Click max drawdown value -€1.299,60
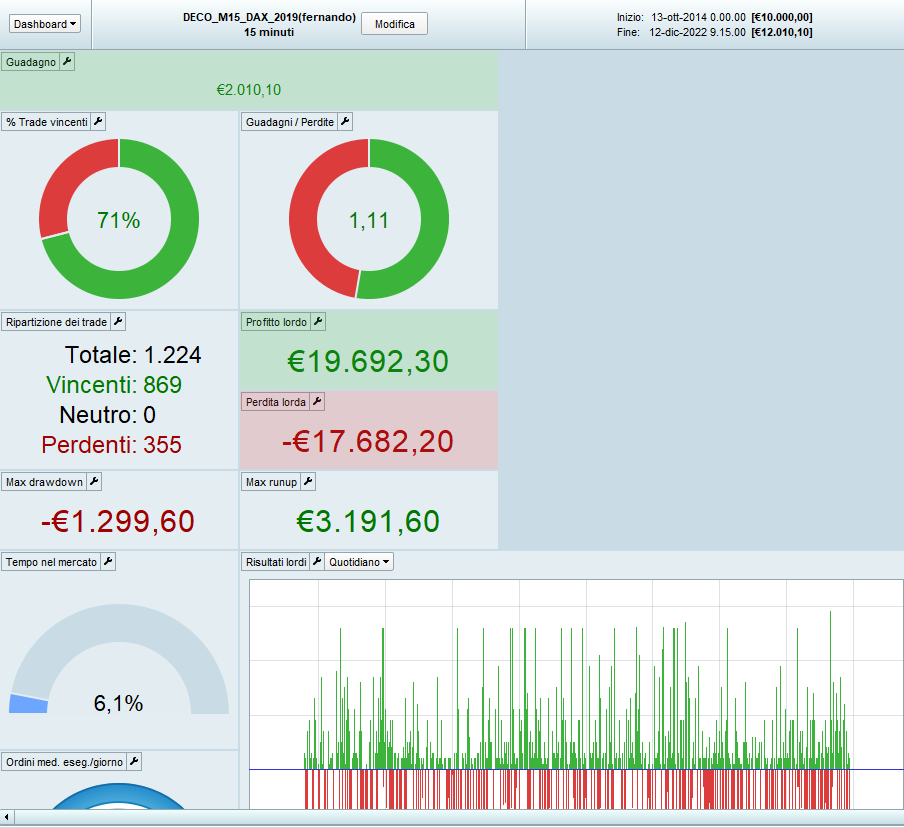The height and width of the screenshot is (828, 904). pyautogui.click(x=118, y=521)
